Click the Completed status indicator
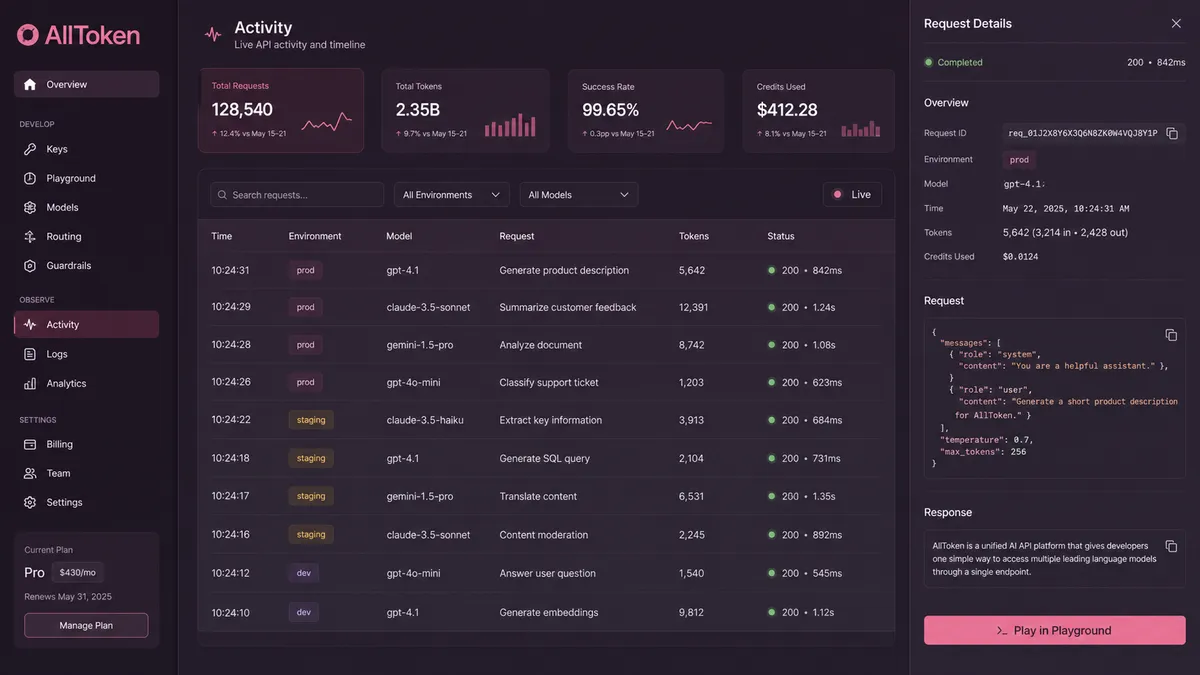Screen dimensions: 1200x675 tap(954, 62)
